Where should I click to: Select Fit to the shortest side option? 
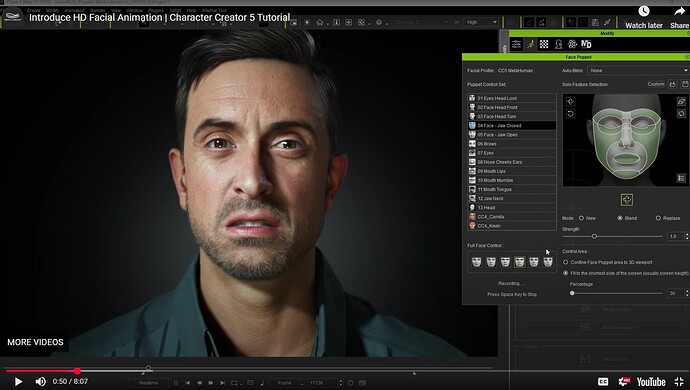coord(566,273)
